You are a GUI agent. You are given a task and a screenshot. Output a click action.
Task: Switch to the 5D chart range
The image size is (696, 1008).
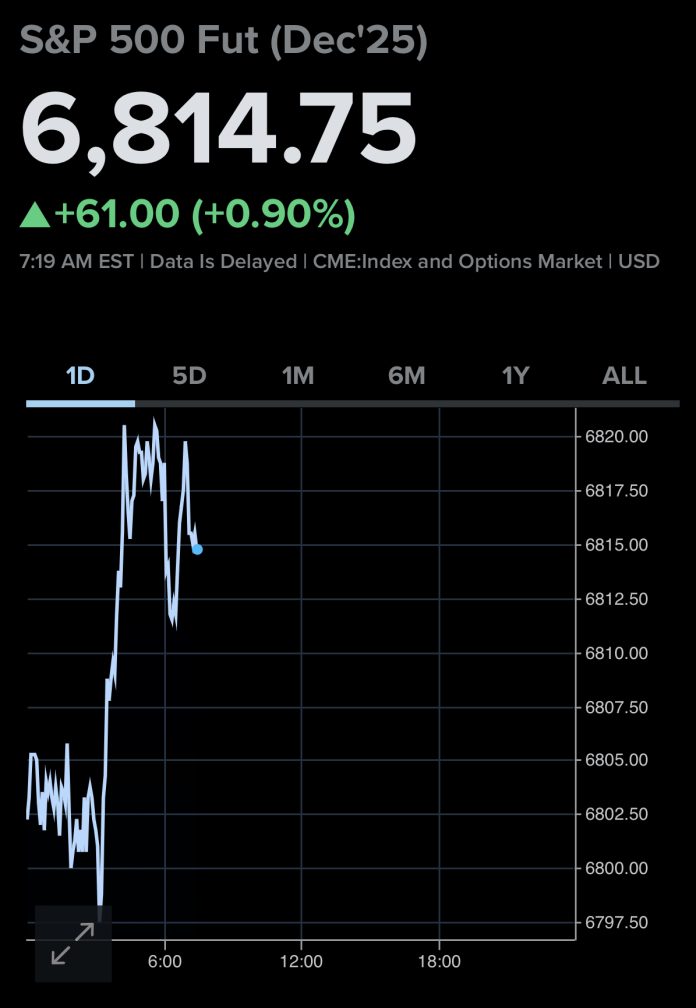(189, 376)
